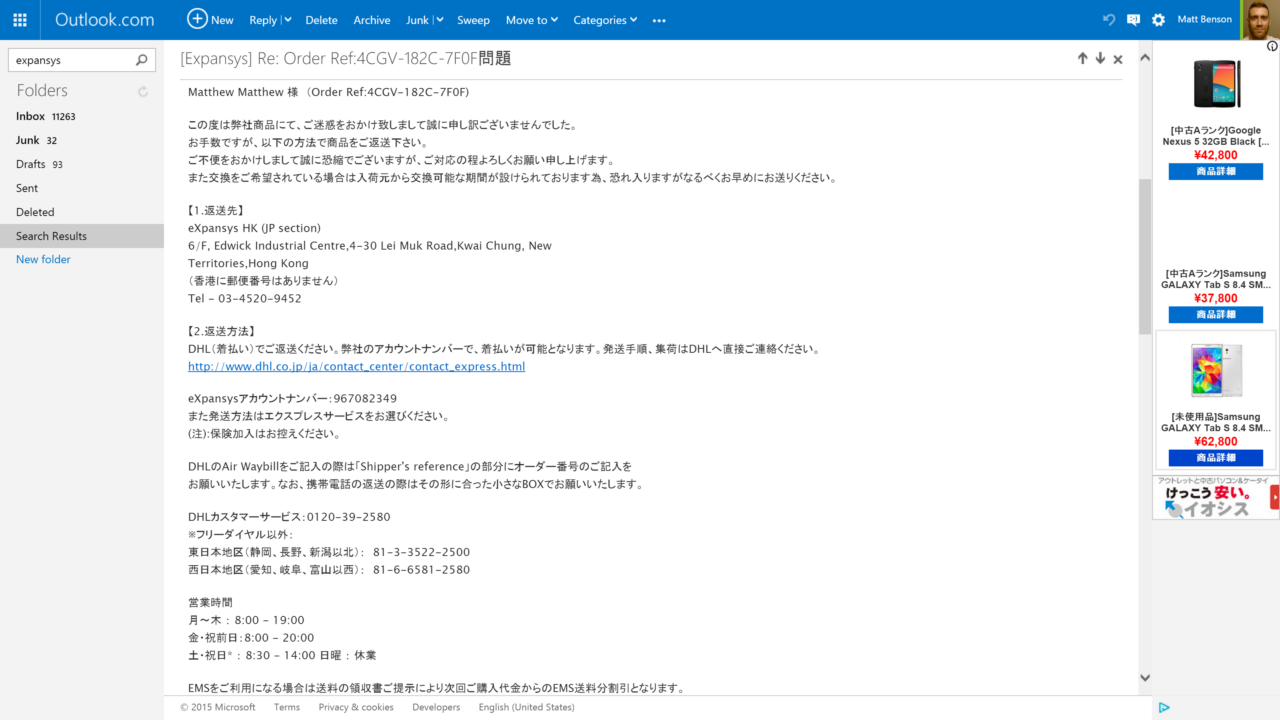Click the New folder link
This screenshot has width=1280, height=720.
coord(43,259)
